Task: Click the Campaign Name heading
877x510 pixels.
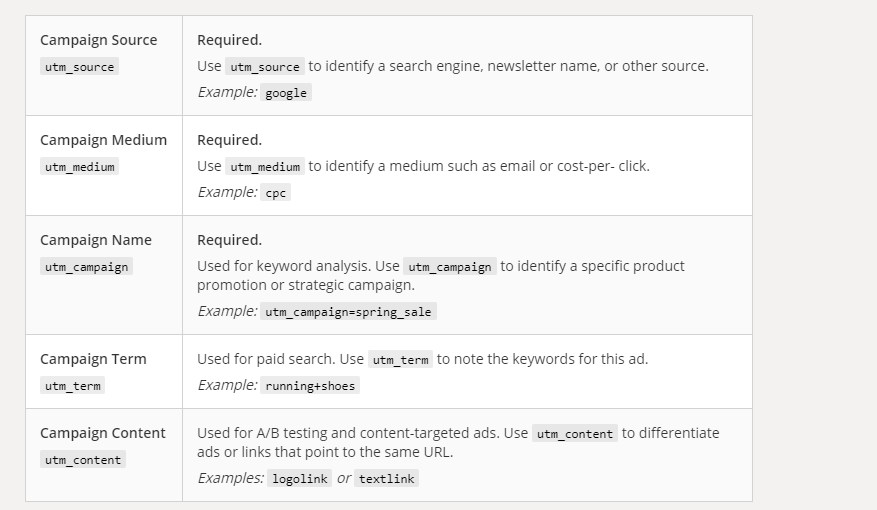Action: tap(96, 240)
